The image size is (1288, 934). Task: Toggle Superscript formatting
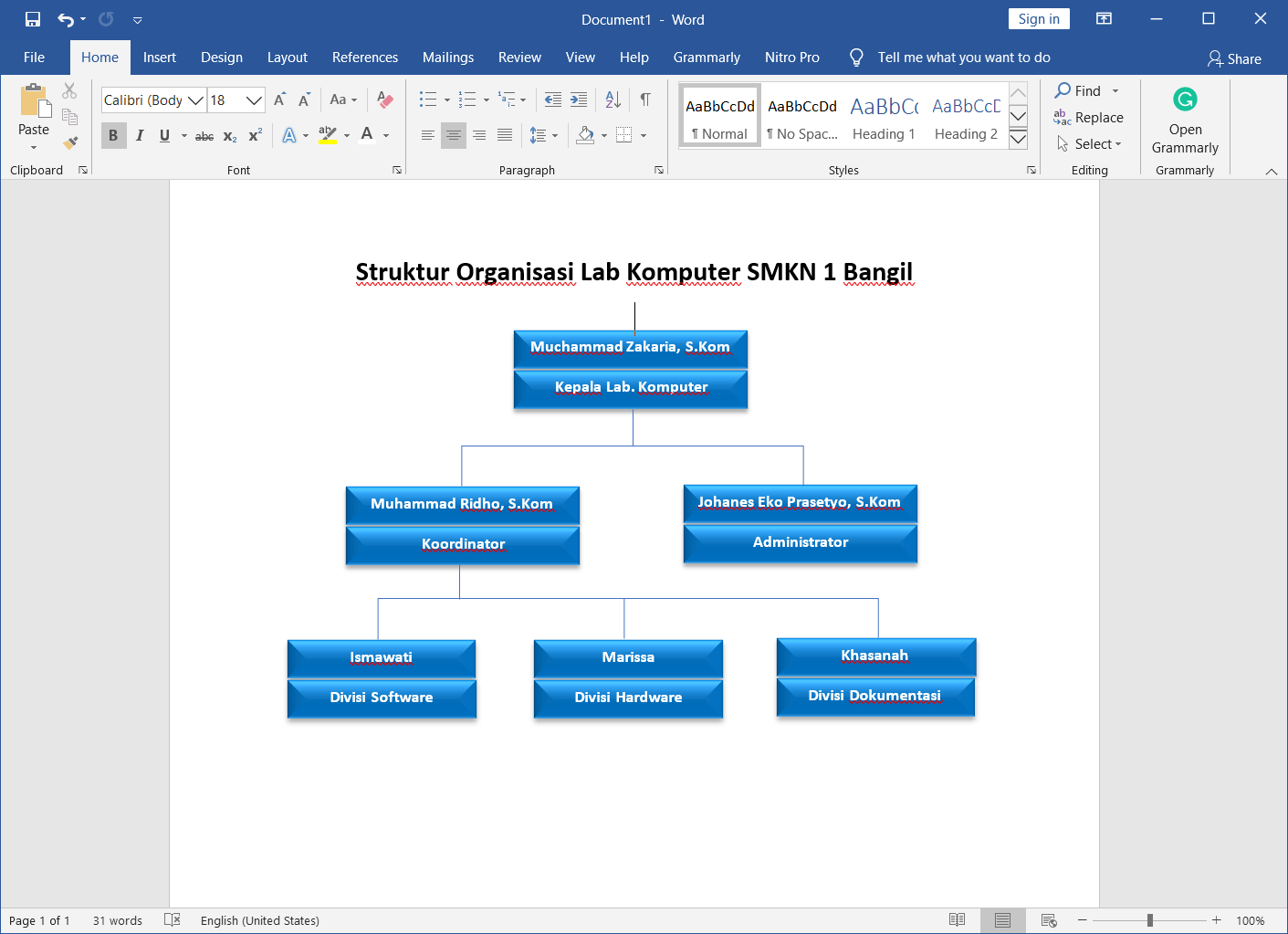tap(256, 135)
